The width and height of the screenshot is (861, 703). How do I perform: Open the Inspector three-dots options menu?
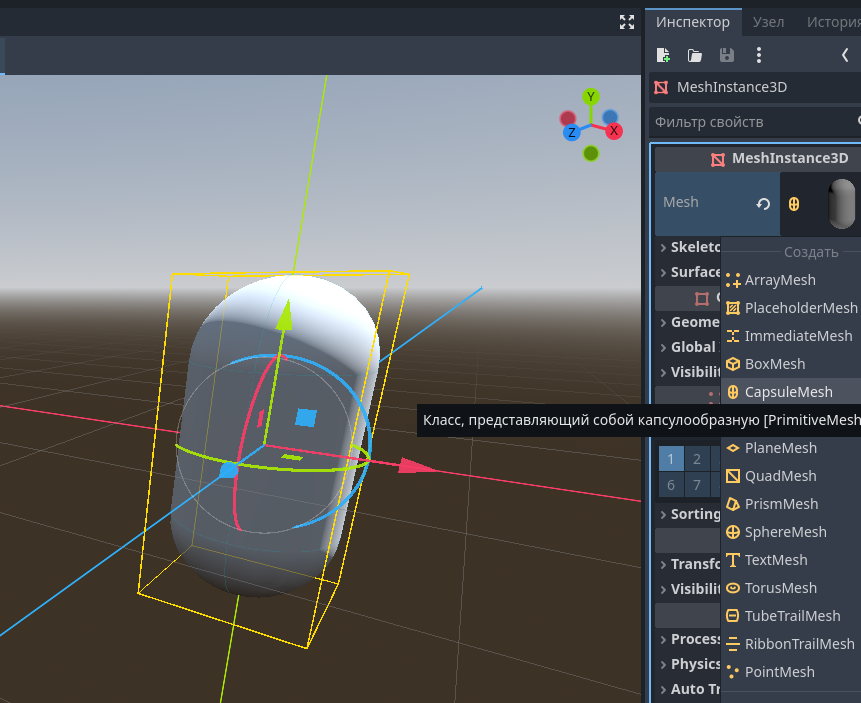[x=759, y=55]
